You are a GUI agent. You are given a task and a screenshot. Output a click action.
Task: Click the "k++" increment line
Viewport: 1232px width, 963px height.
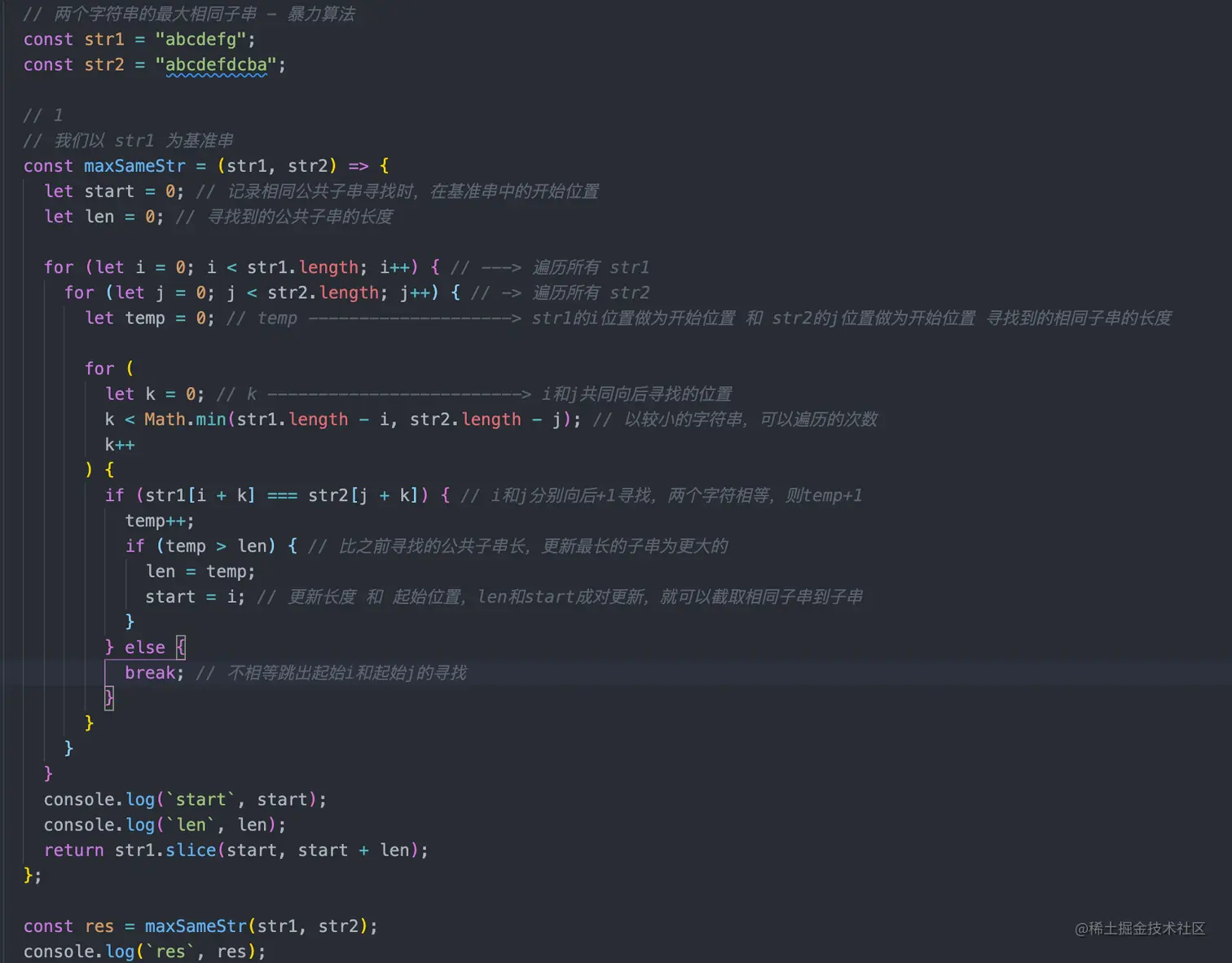coord(120,445)
